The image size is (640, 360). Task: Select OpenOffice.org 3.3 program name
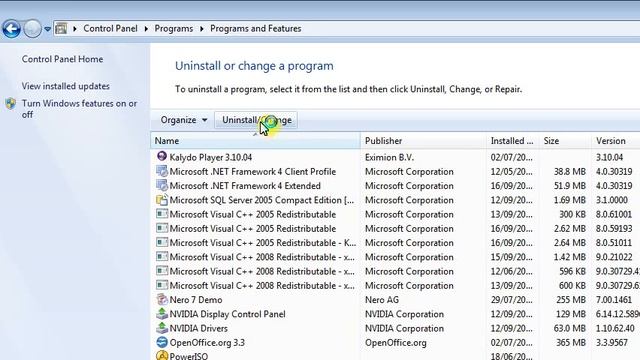coord(207,342)
